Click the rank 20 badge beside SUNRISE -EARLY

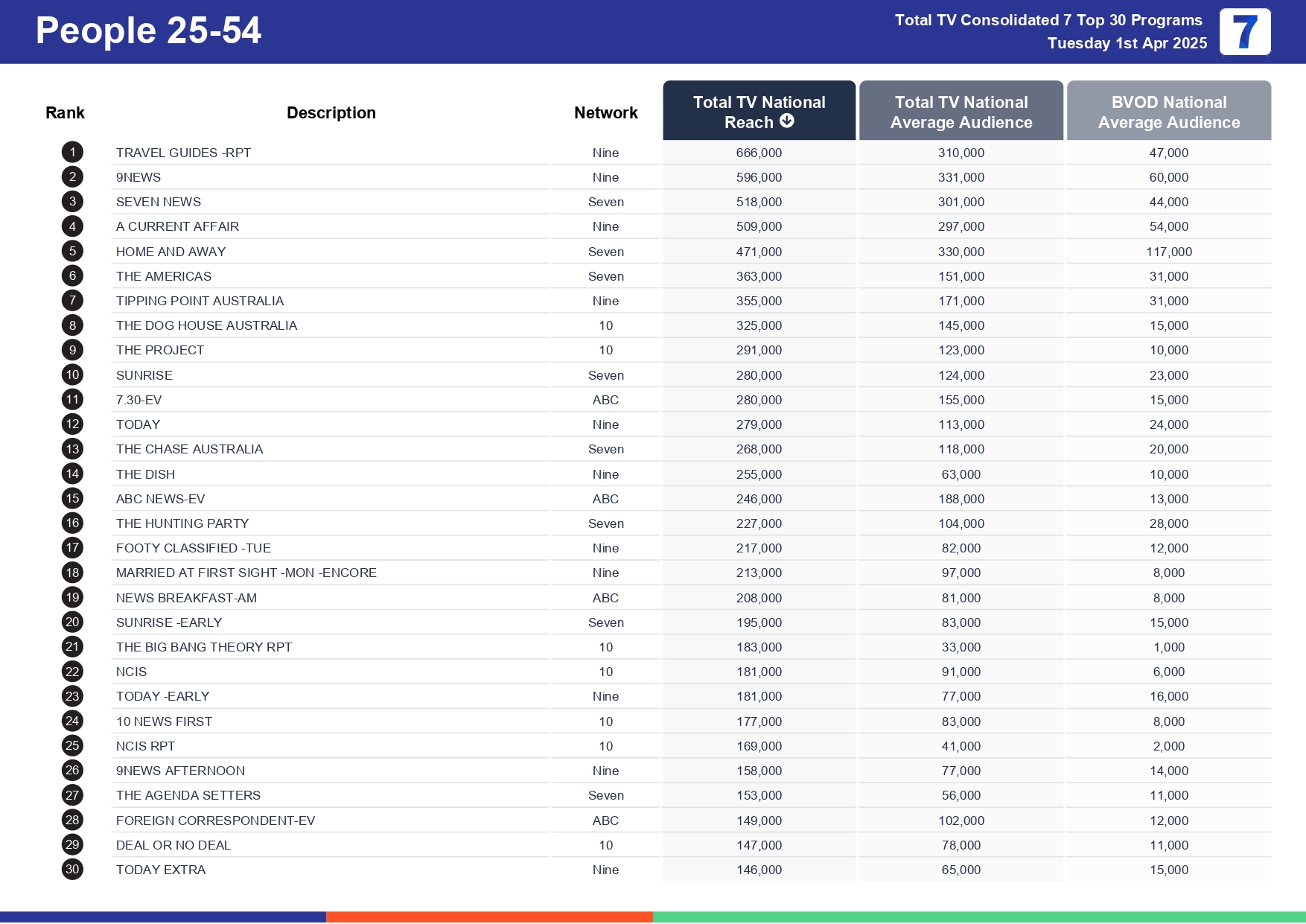(x=71, y=622)
